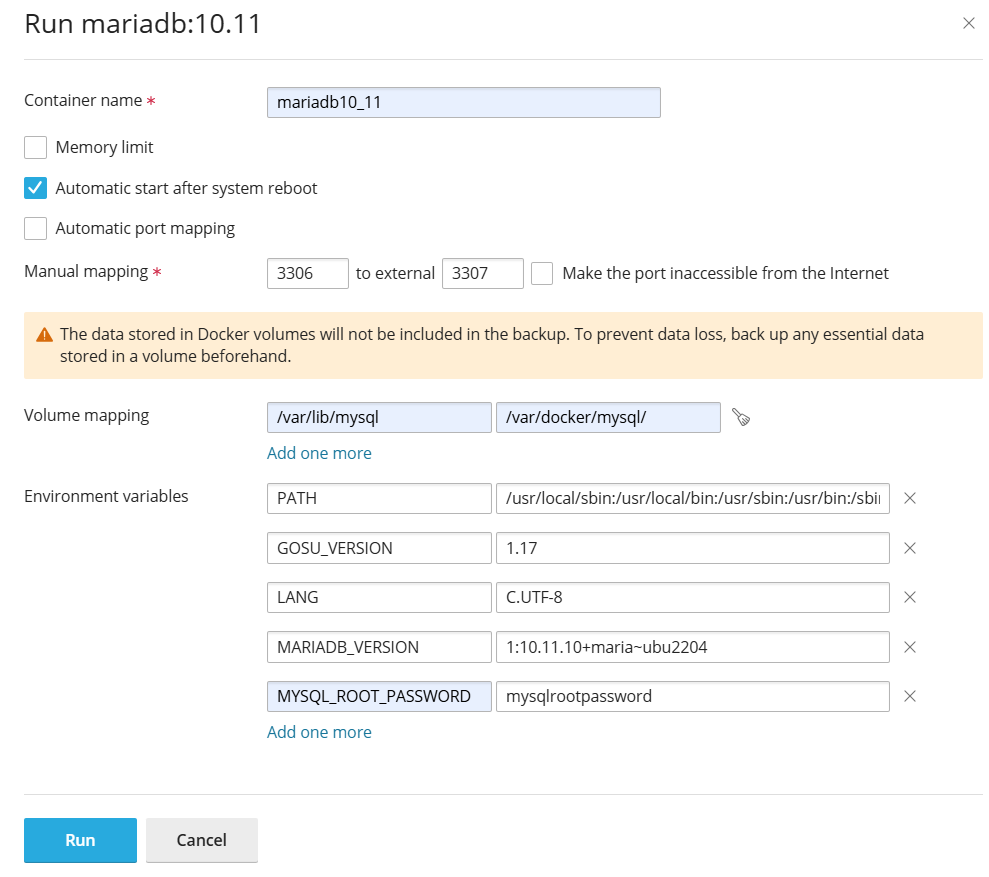
Task: Enable the Memory limit checkbox
Action: tap(36, 148)
